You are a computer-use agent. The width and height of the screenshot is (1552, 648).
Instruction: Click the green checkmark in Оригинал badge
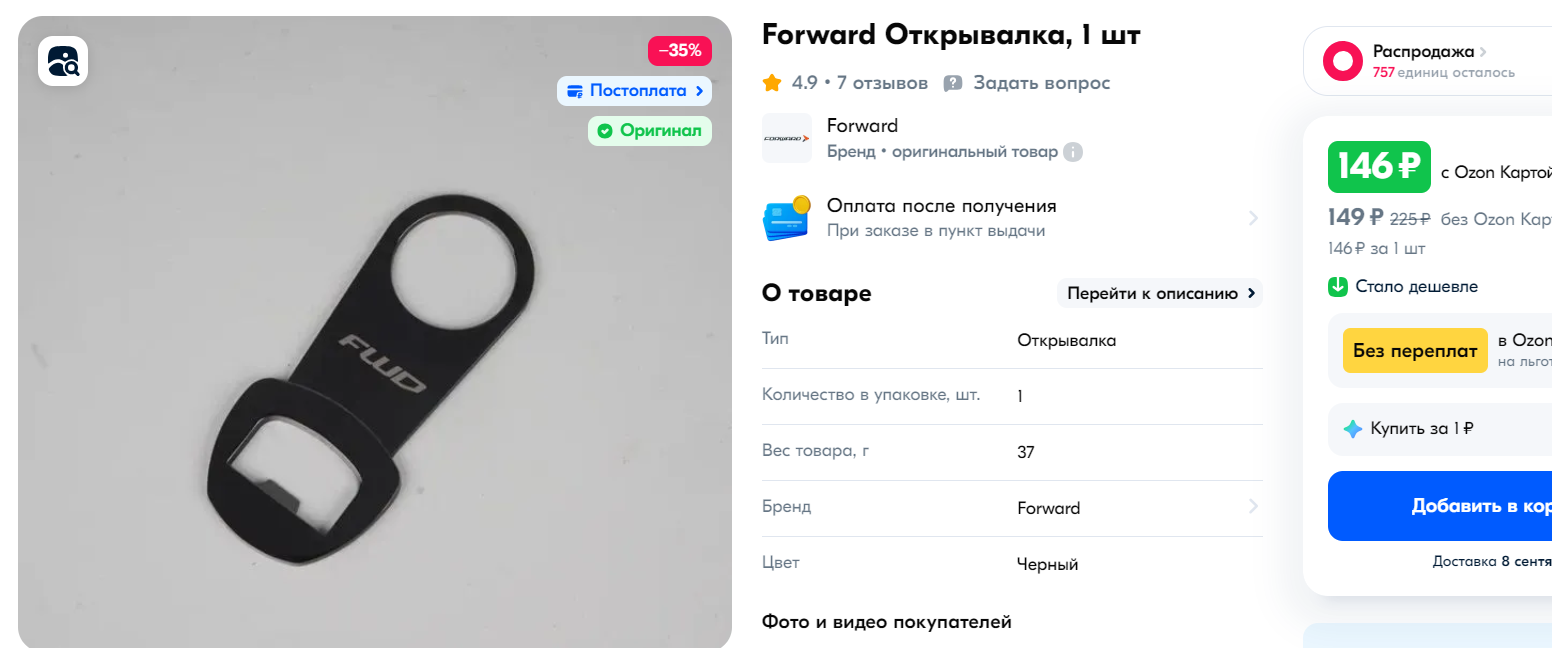coord(604,131)
